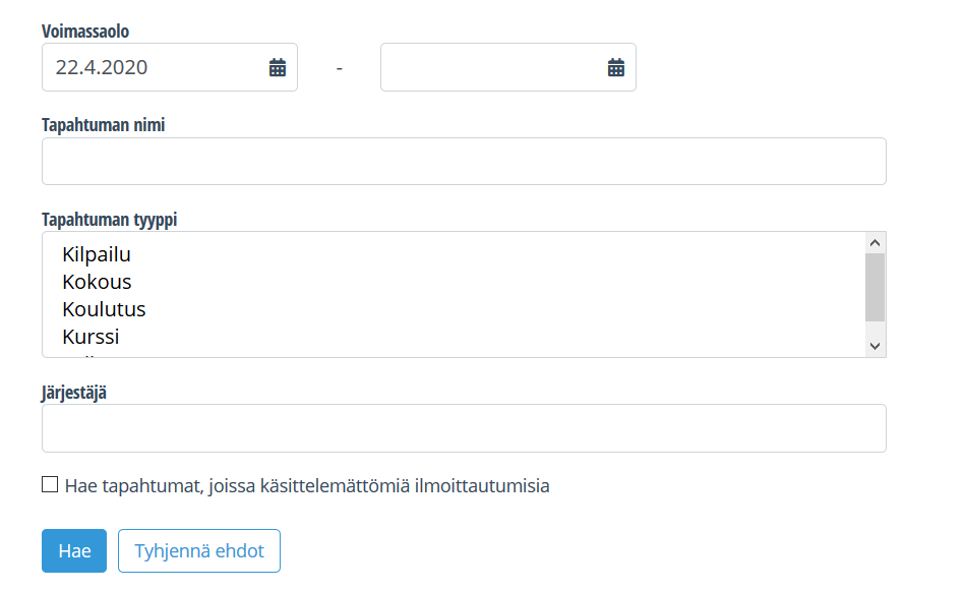Click the Voimassaolo label text
964x590 pixels.
(x=85, y=31)
